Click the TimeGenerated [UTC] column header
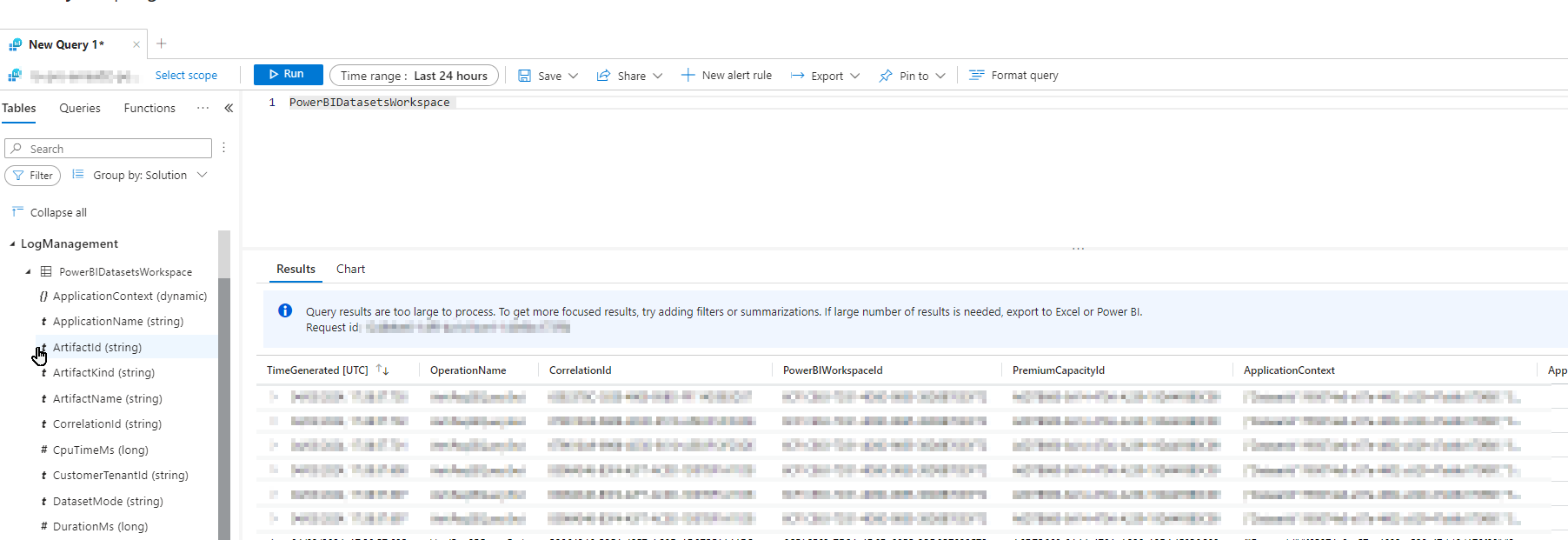Viewport: 1568px width, 540px height. (317, 370)
